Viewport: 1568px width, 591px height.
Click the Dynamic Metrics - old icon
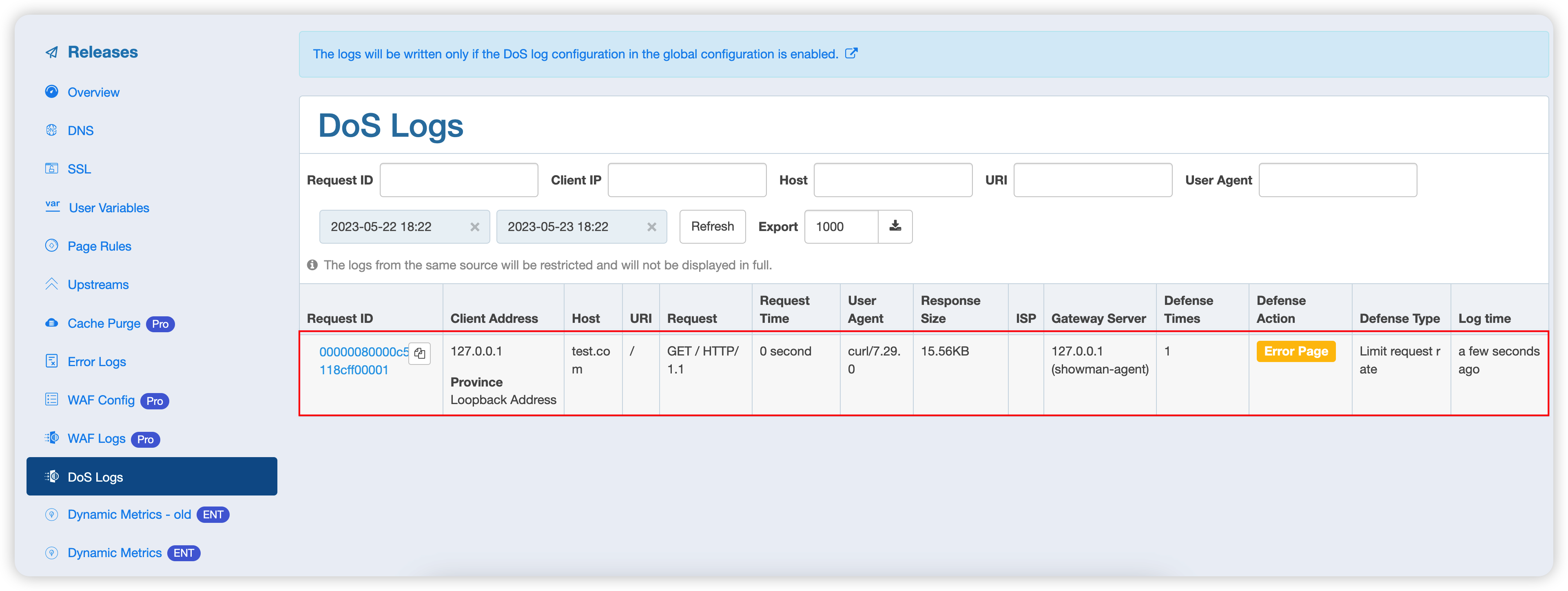(x=52, y=515)
